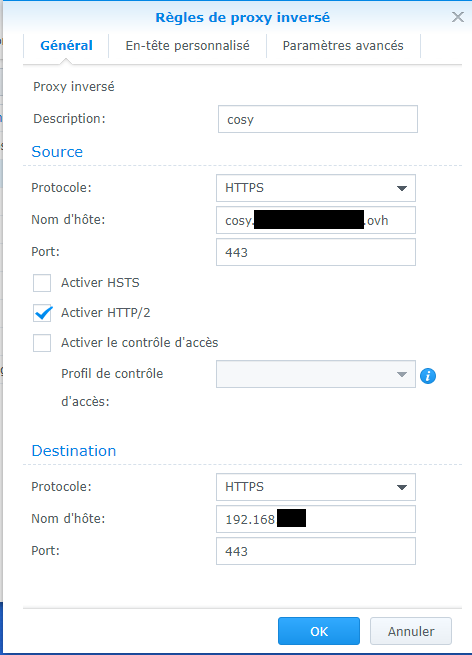The image size is (472, 655).
Task: Select the Général tab
Action: pyautogui.click(x=66, y=46)
